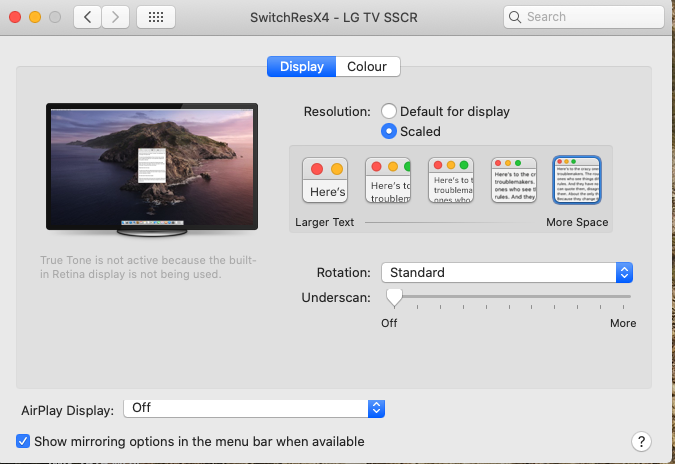This screenshot has width=675, height=464.
Task: Close the window with the red button
Action: [x=15, y=17]
